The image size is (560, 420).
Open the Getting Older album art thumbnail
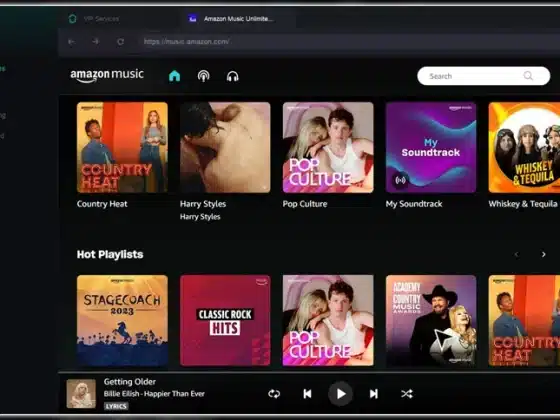(81, 394)
